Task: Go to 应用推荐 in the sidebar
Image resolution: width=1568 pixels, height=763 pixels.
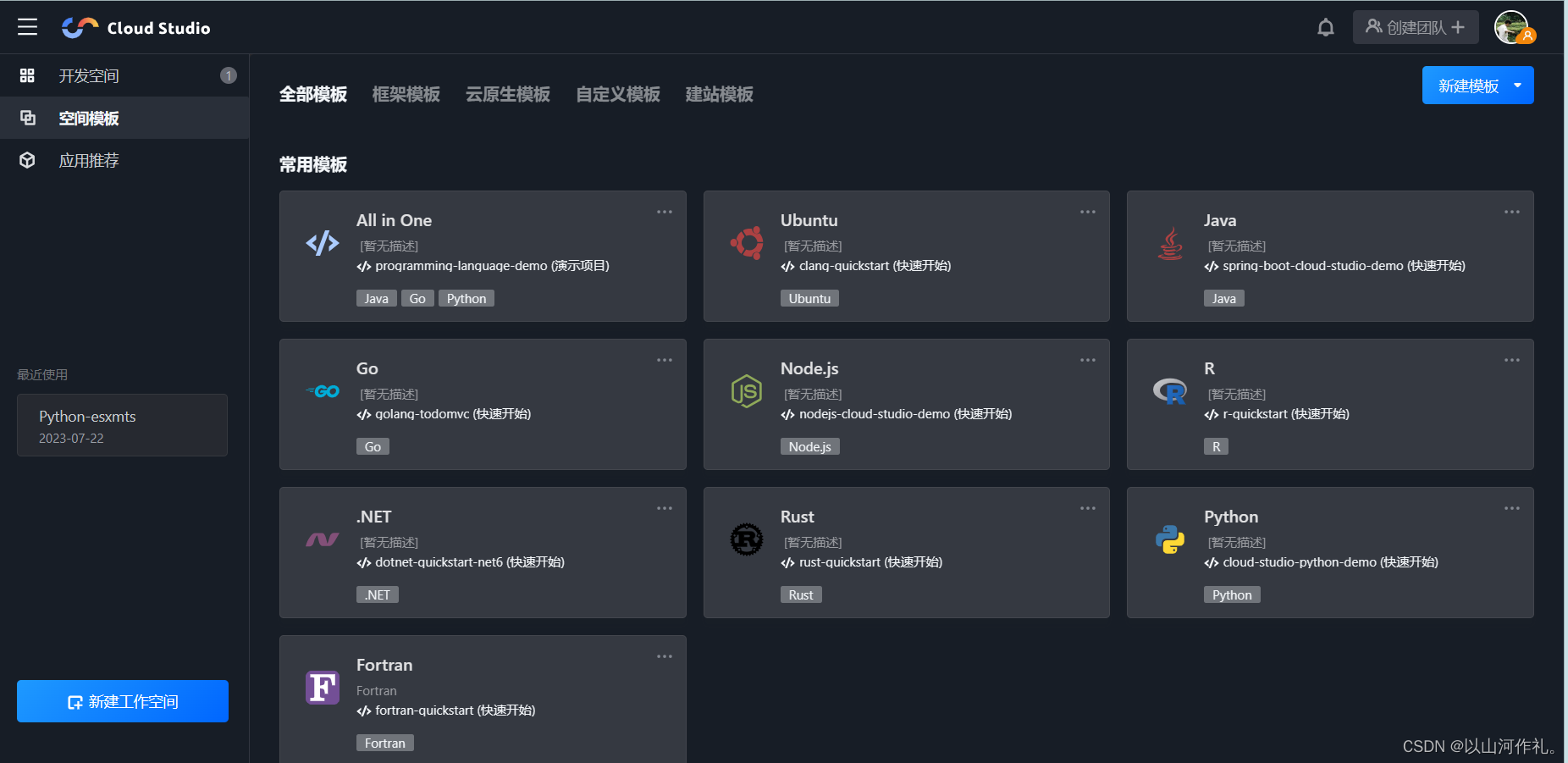Action: click(x=124, y=160)
